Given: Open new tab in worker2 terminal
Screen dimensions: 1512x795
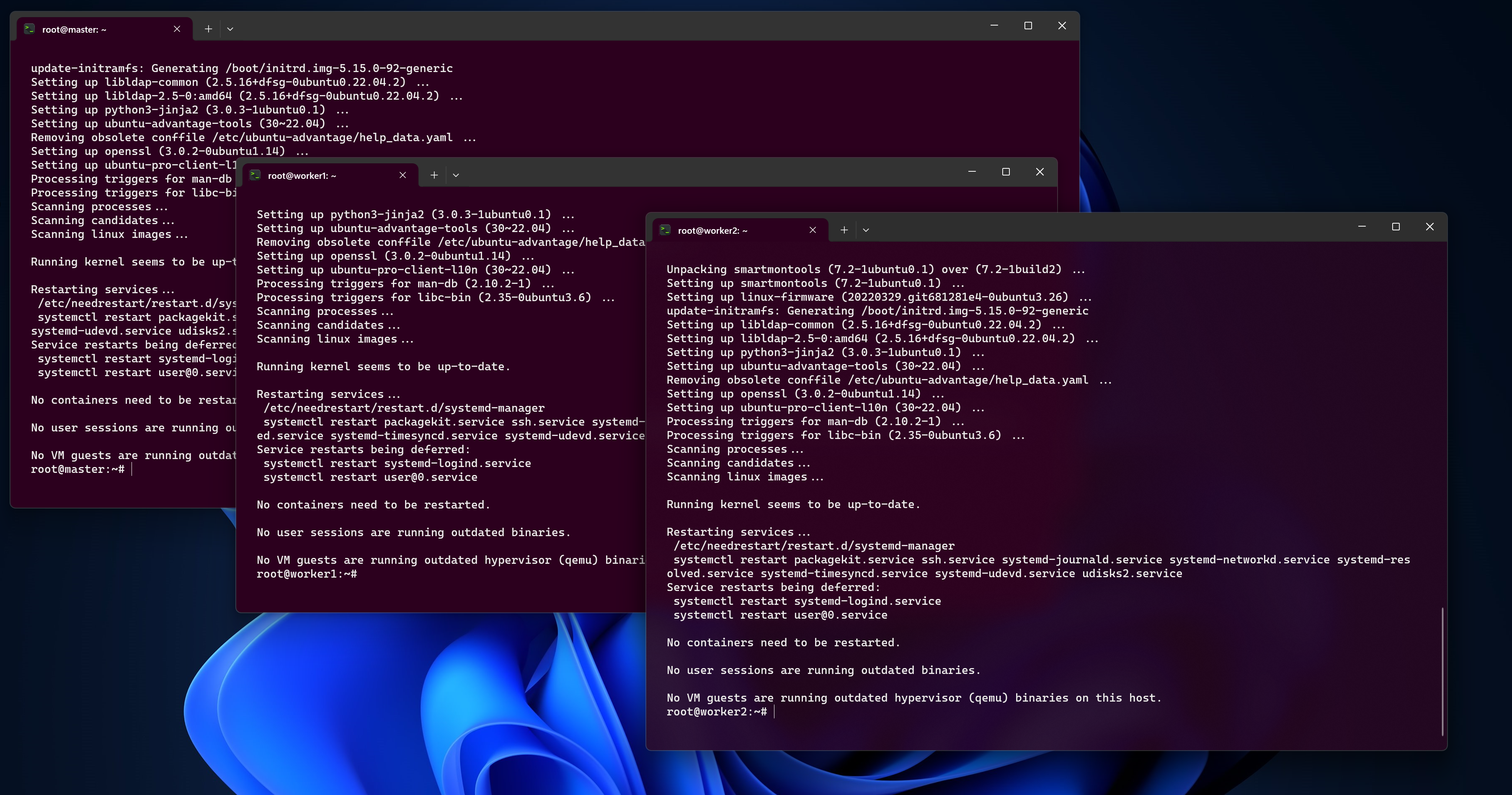Looking at the screenshot, I should click(x=844, y=230).
